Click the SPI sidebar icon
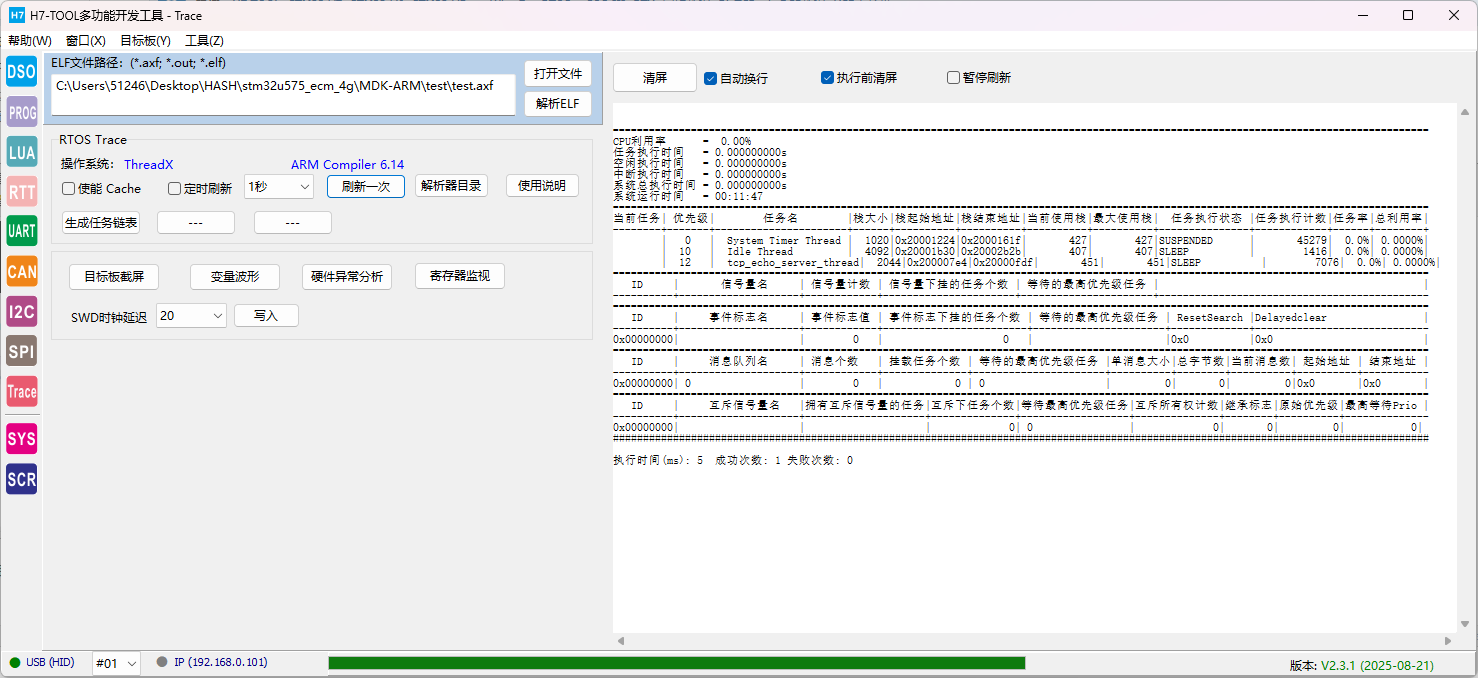This screenshot has width=1478, height=678. [x=21, y=351]
